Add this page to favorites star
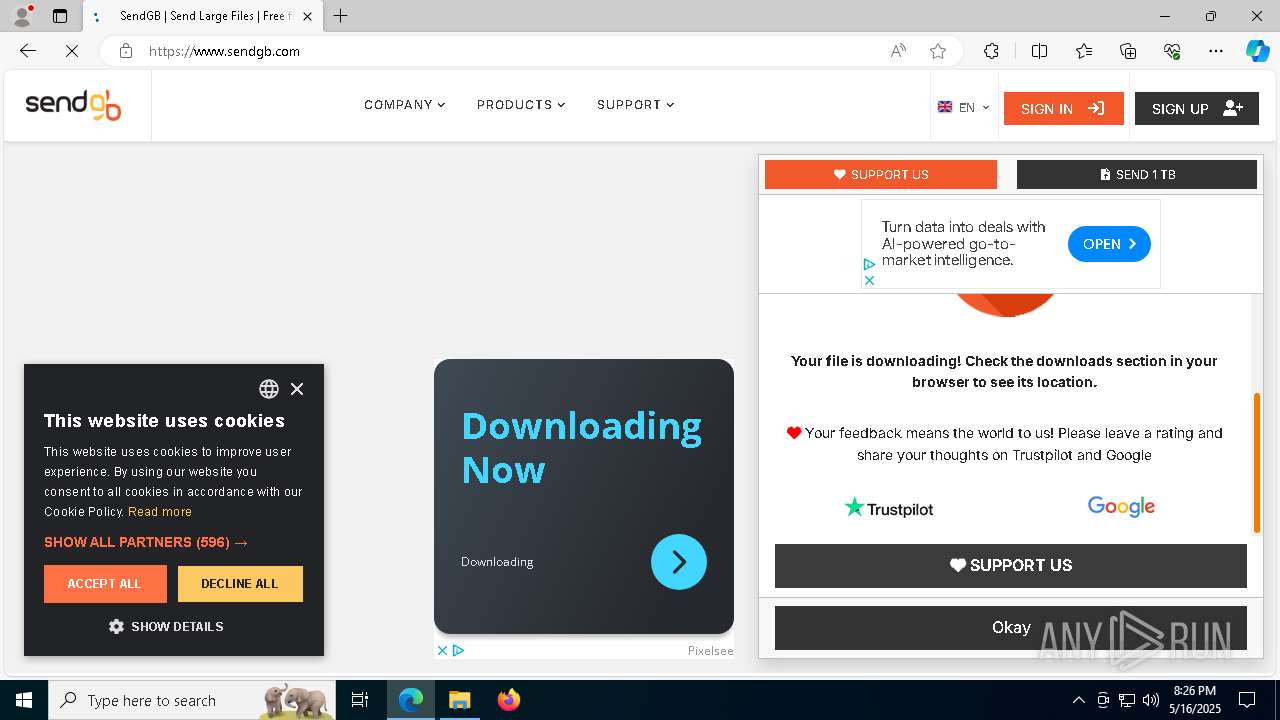The height and width of the screenshot is (720, 1280). click(x=938, y=51)
